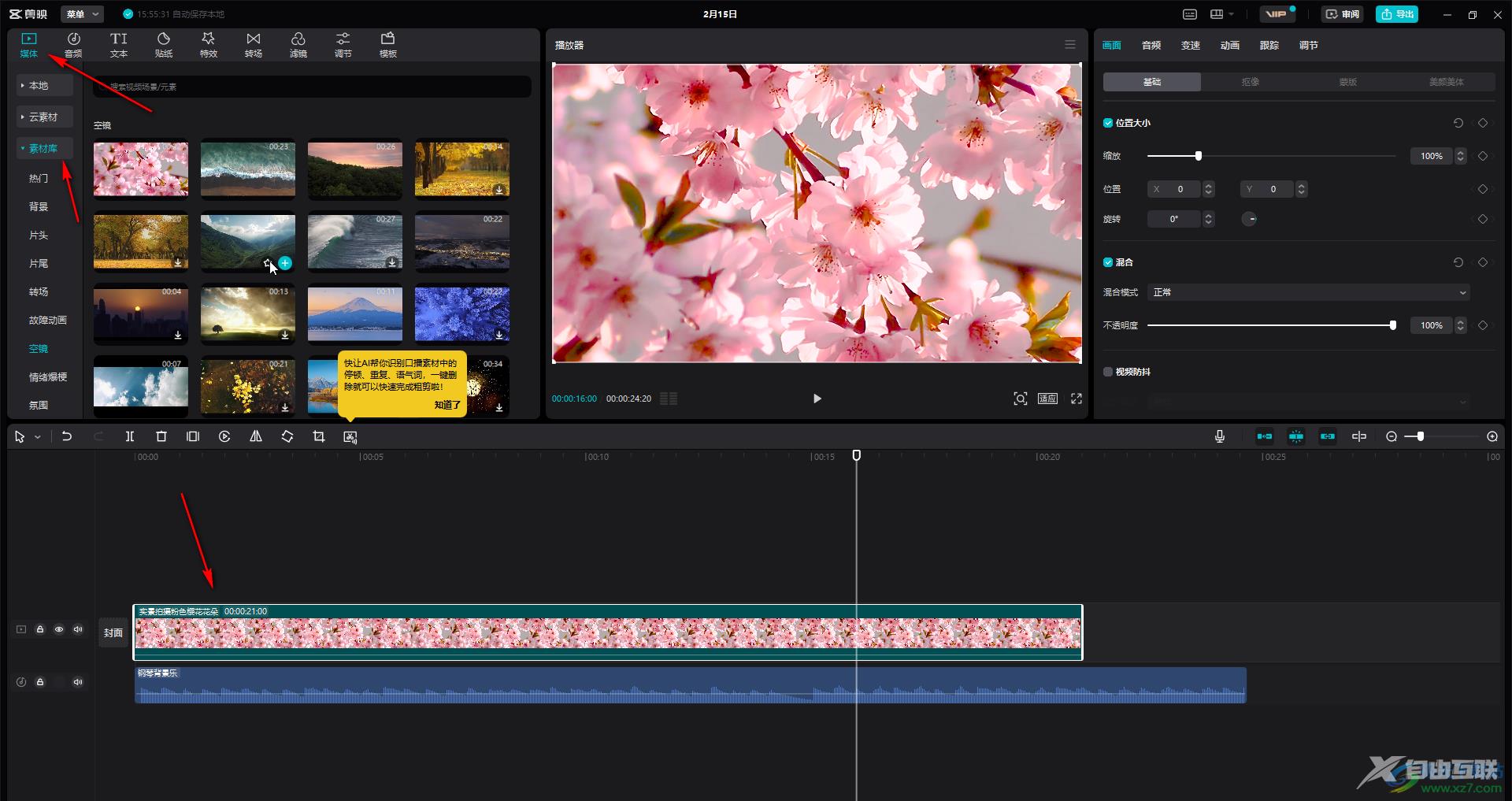
Task: Click the player fullscreen icon
Action: [1077, 399]
